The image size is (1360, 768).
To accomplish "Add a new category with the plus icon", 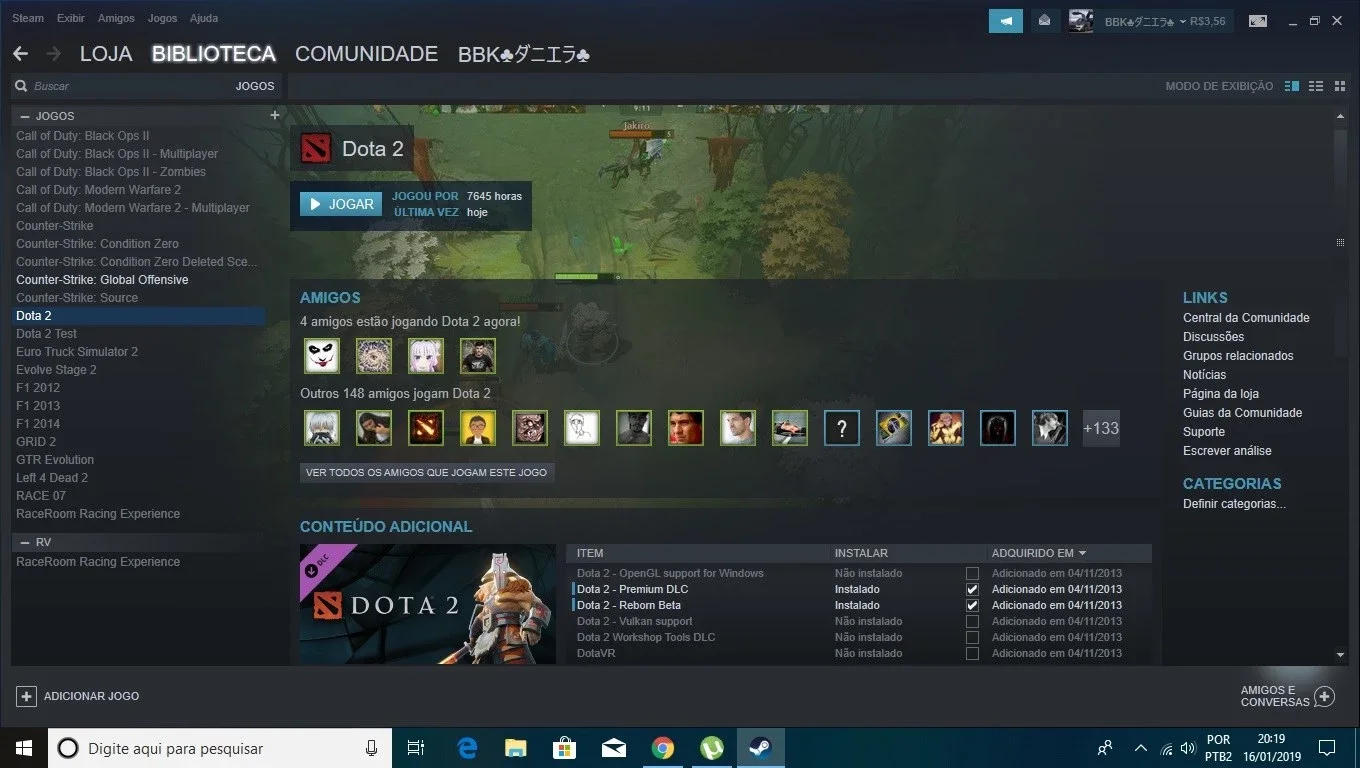I will [x=275, y=115].
